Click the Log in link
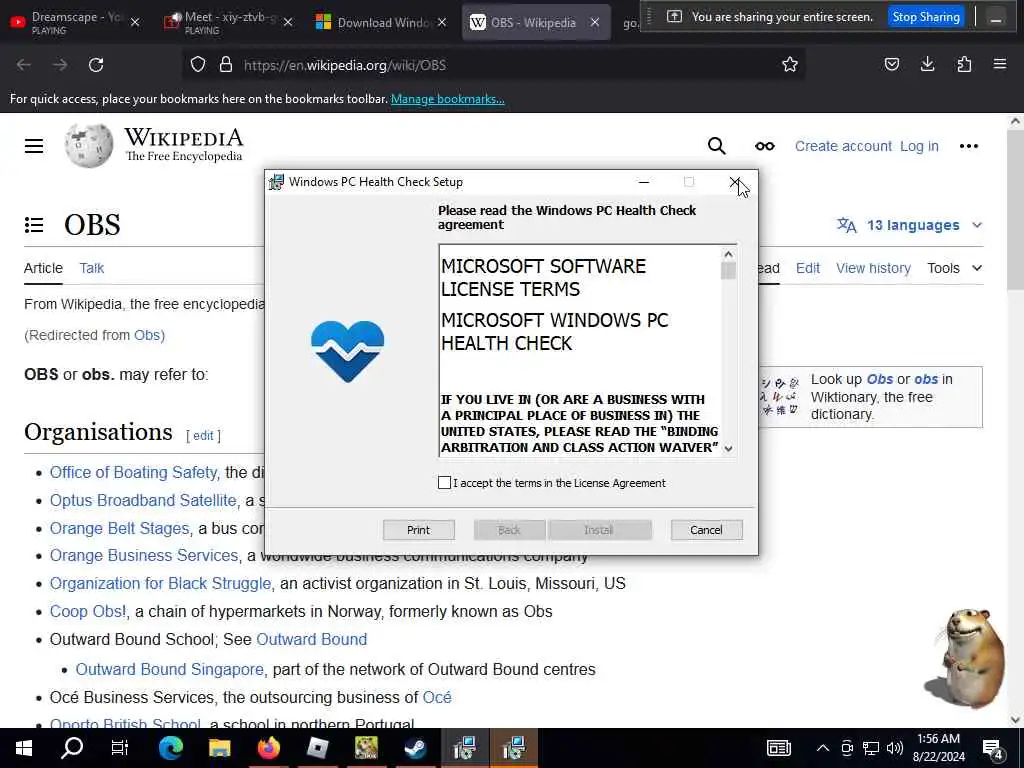The width and height of the screenshot is (1024, 768). point(919,146)
